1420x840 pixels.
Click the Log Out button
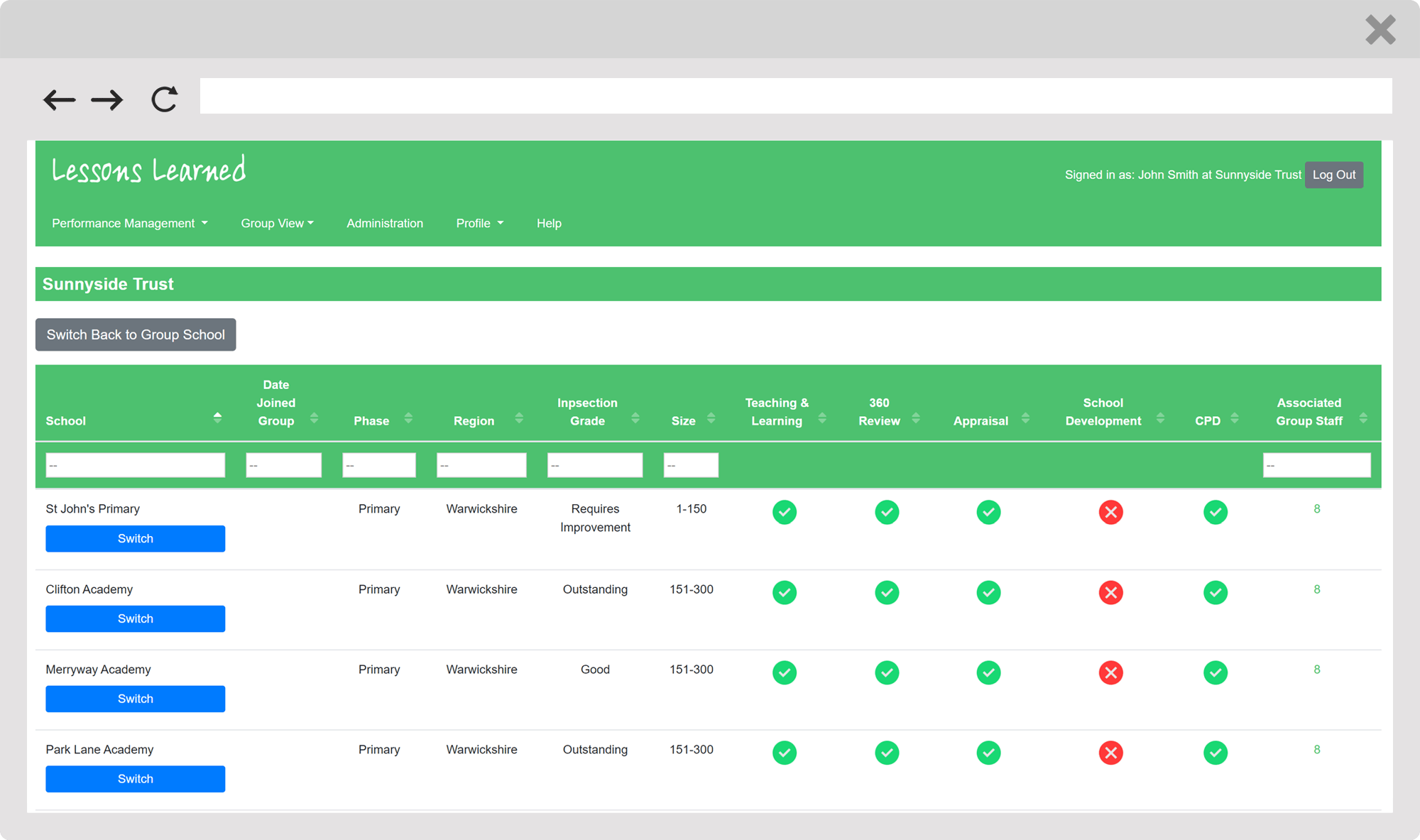(x=1333, y=175)
